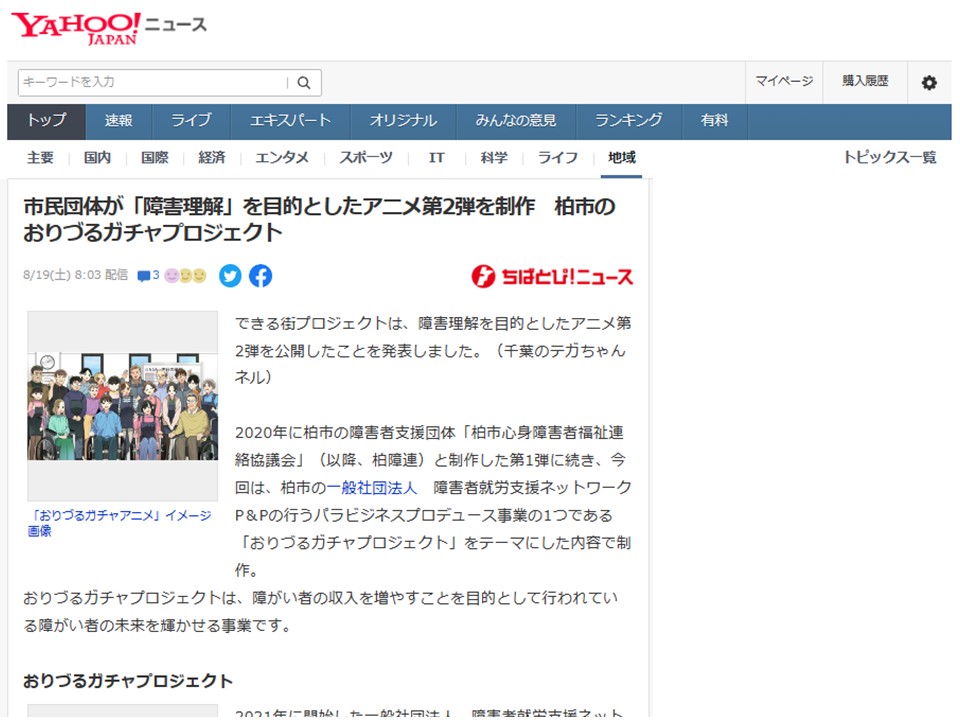Switch to the 速報 tab
The width and height of the screenshot is (960, 720).
[118, 120]
